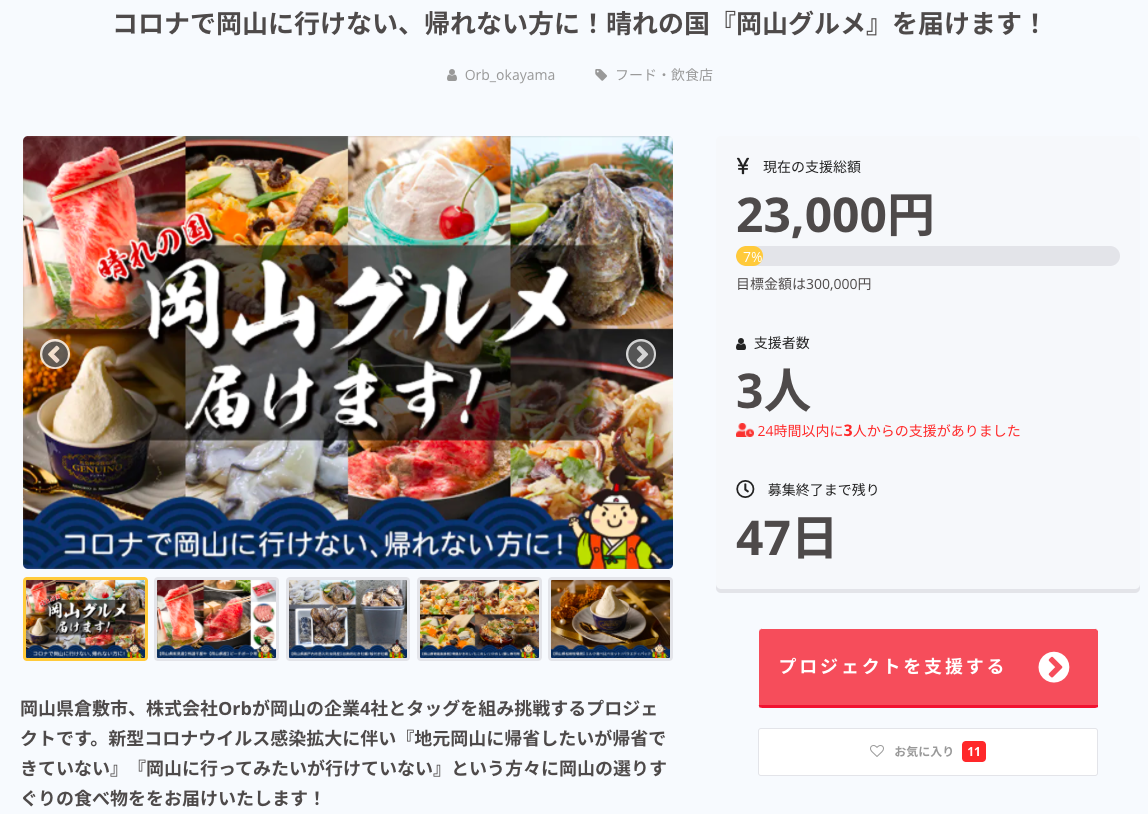Click the white arrow icon on the support button
The height and width of the screenshot is (814, 1148).
(x=1054, y=667)
